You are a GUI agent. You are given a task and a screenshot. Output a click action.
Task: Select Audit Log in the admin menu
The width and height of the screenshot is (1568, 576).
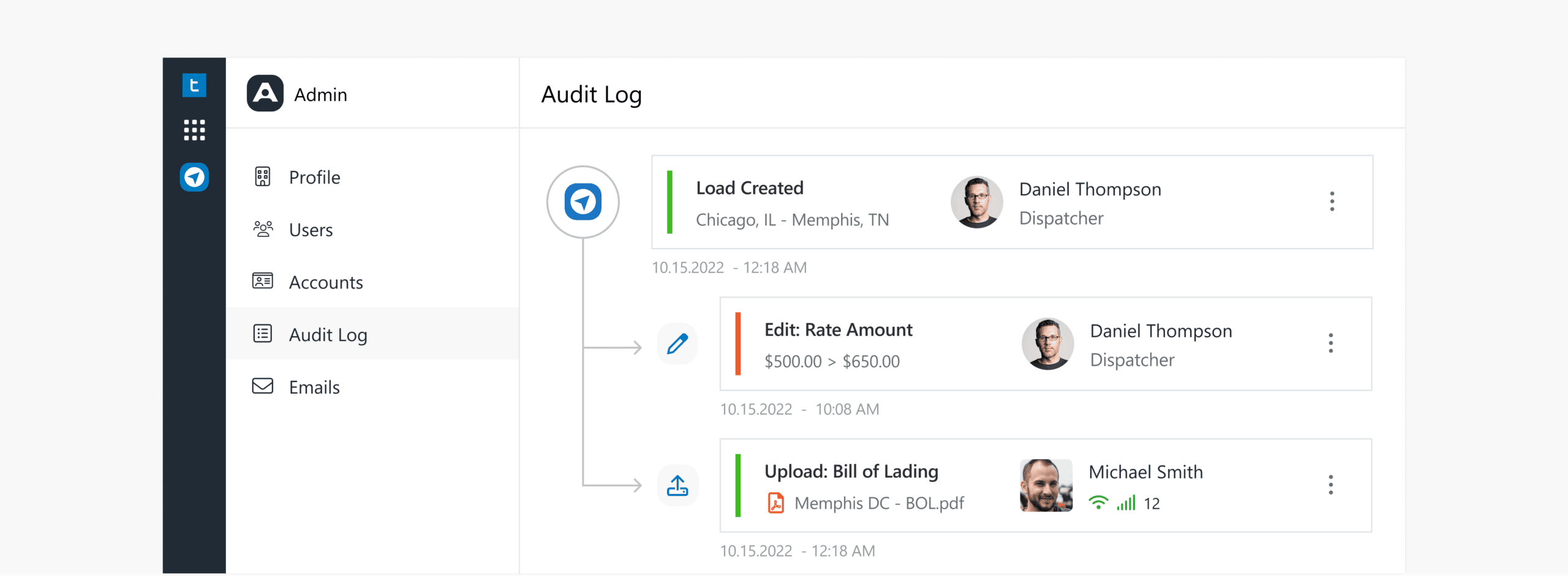point(328,334)
